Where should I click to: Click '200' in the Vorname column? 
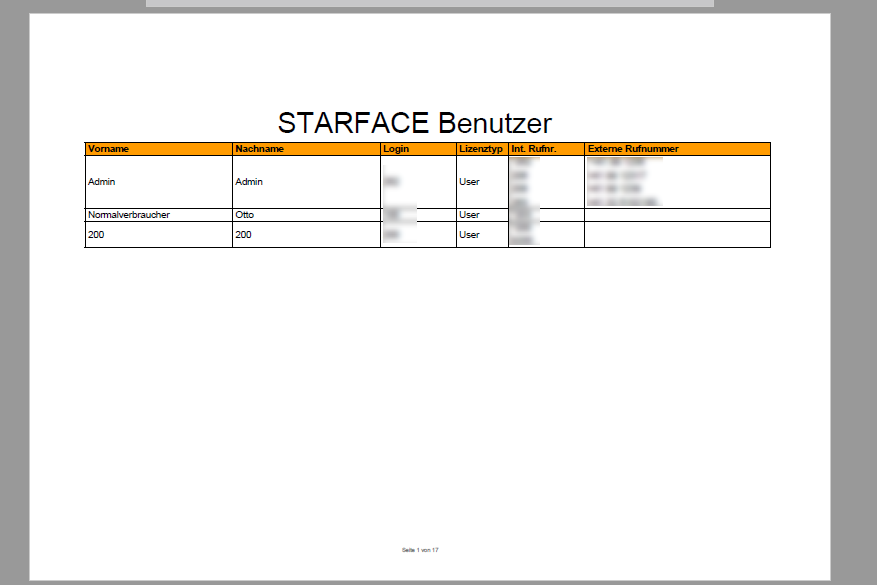point(96,235)
